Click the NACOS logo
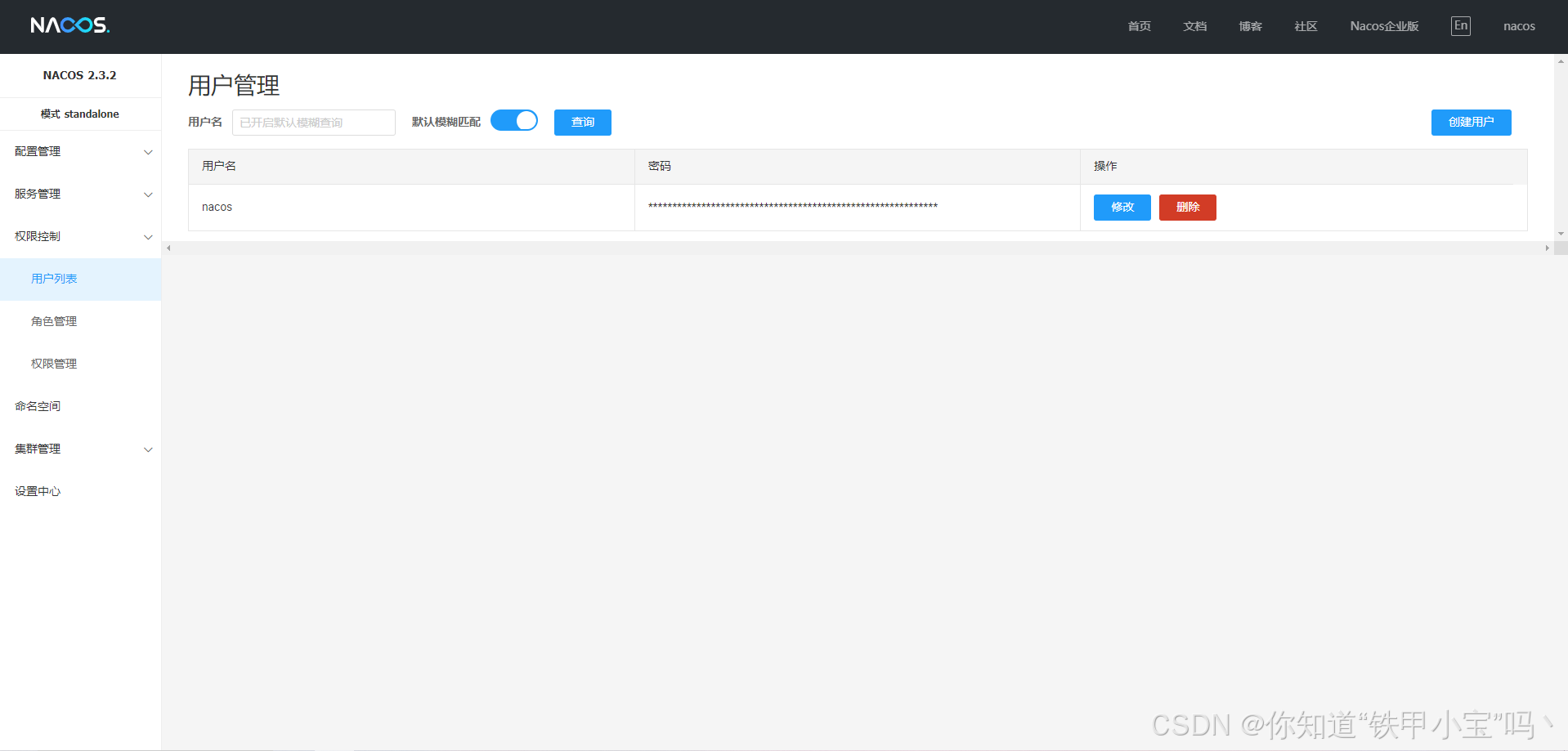Viewport: 1568px width, 751px height. click(x=69, y=25)
